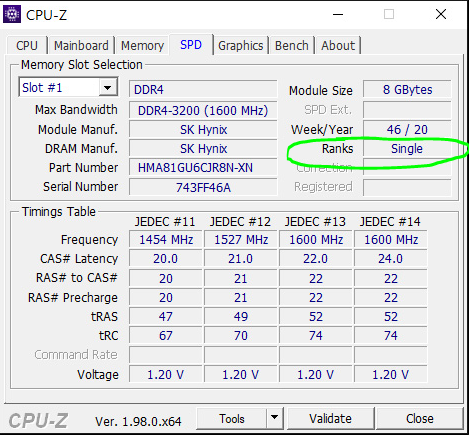This screenshot has width=469, height=435.
Task: Click the Serial Number label
Action: (81, 187)
